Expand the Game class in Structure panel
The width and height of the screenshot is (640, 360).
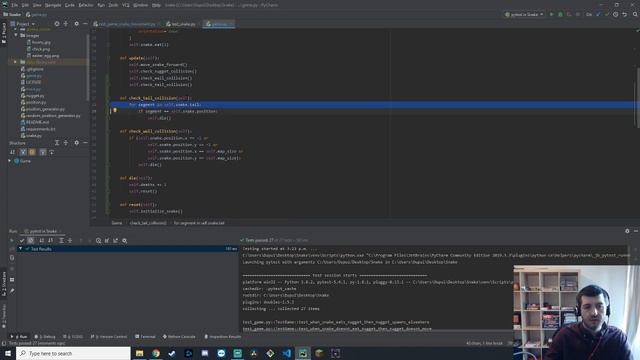click(x=9, y=161)
